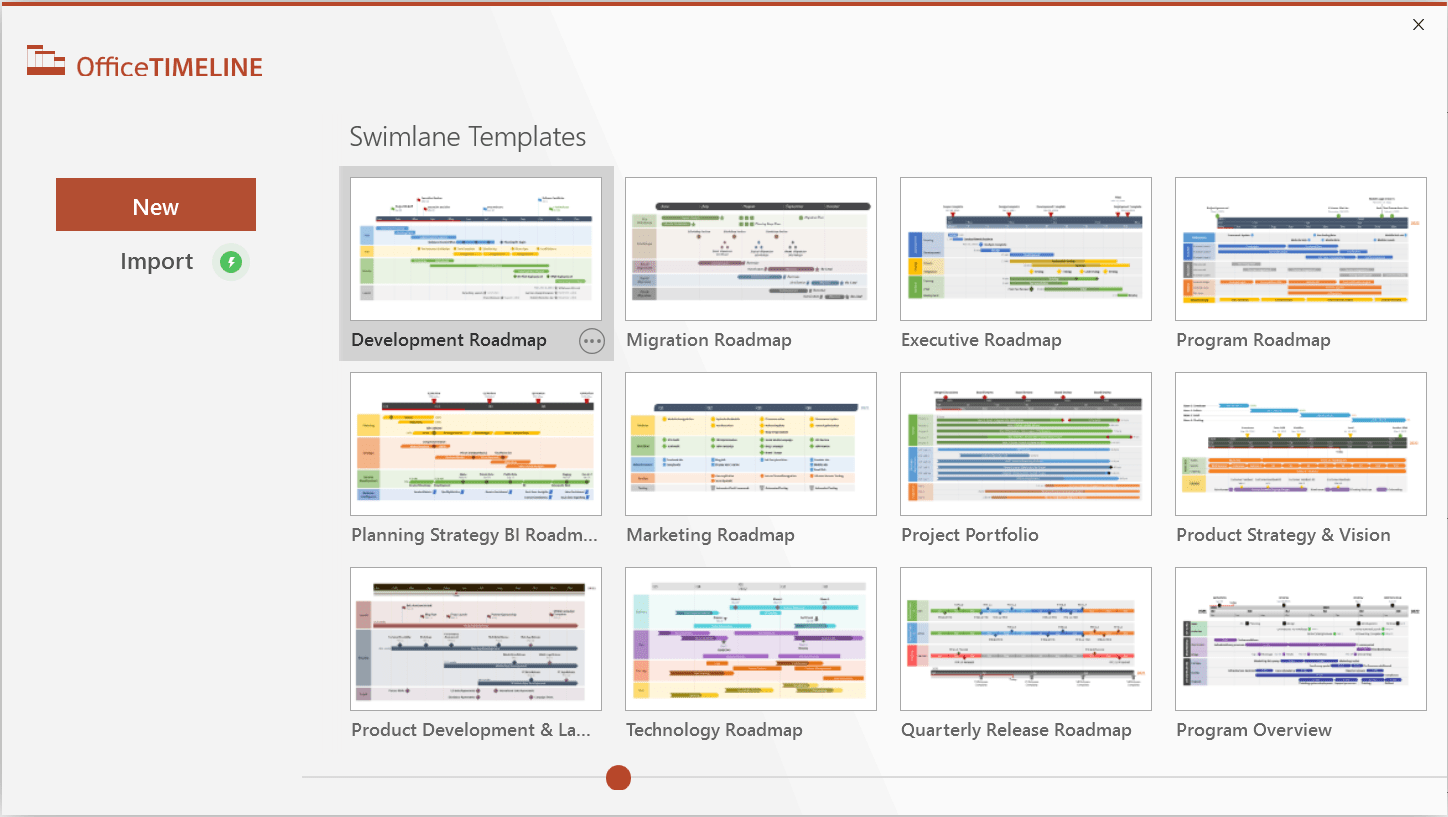Pick the Project Portfolio template

click(1025, 444)
